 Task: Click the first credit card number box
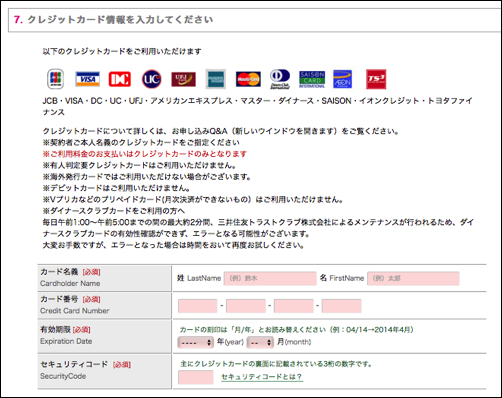pyautogui.click(x=198, y=306)
